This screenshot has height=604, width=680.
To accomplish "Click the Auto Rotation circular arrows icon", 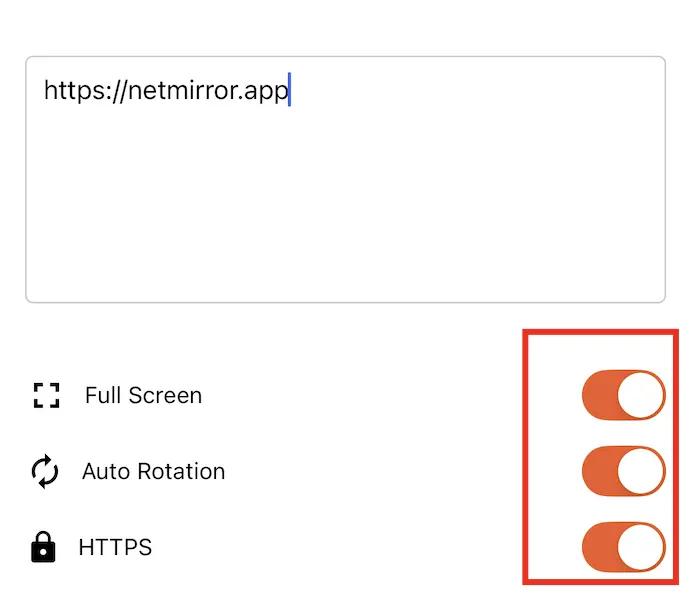I will pos(45,471).
